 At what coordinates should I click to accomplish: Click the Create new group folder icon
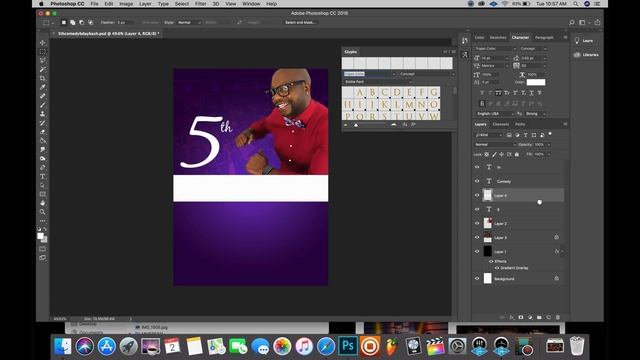[x=539, y=317]
